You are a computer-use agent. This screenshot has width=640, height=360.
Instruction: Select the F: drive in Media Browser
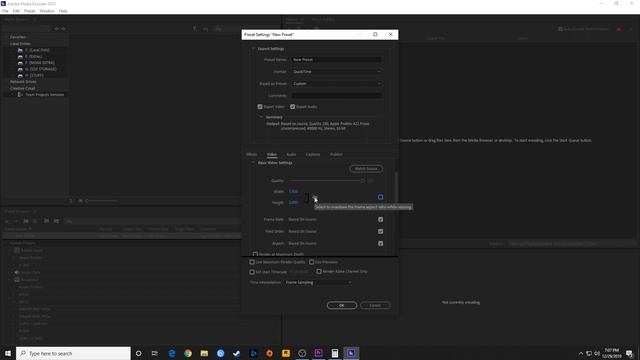(36, 63)
